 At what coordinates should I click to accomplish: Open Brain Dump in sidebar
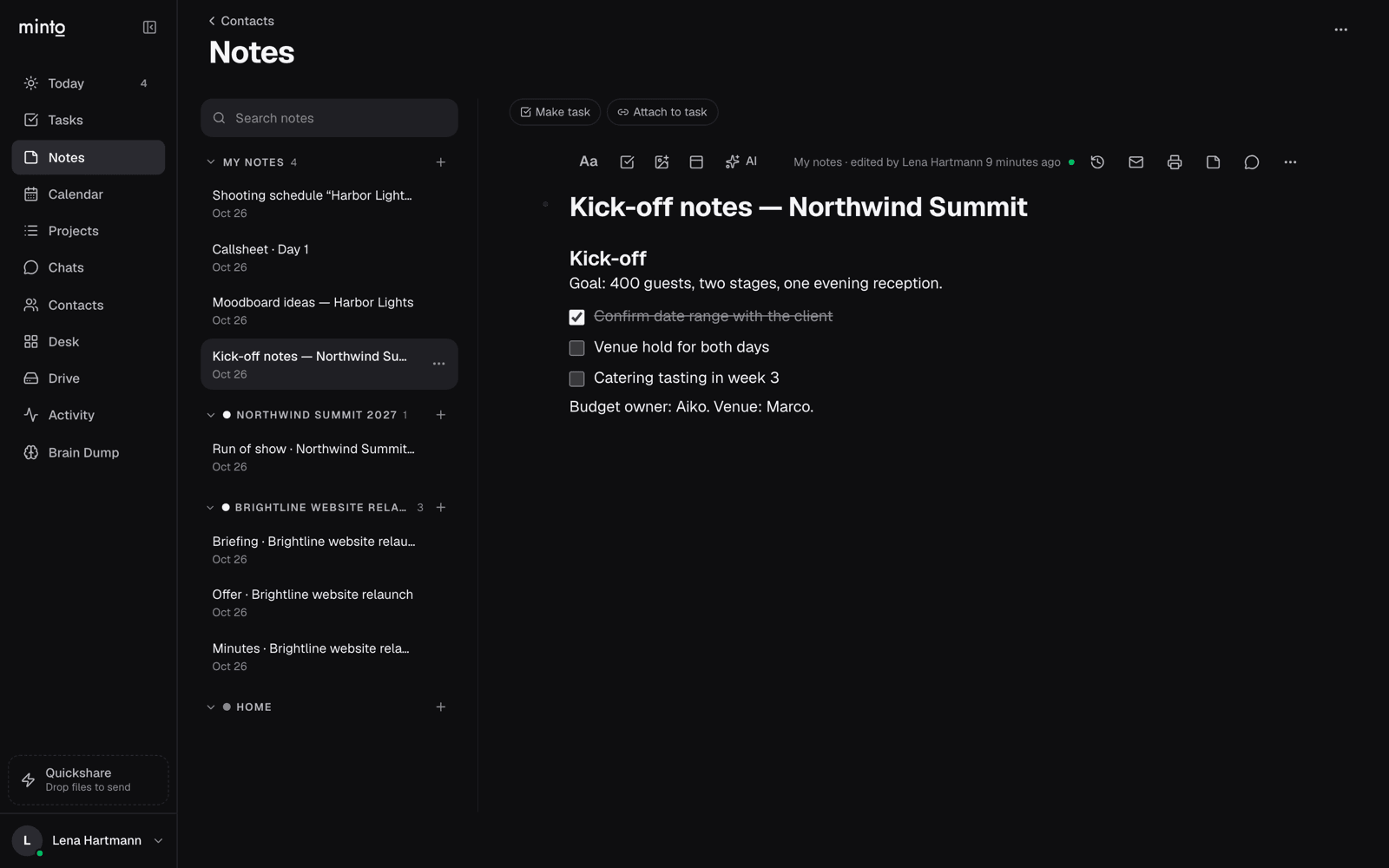click(x=88, y=452)
